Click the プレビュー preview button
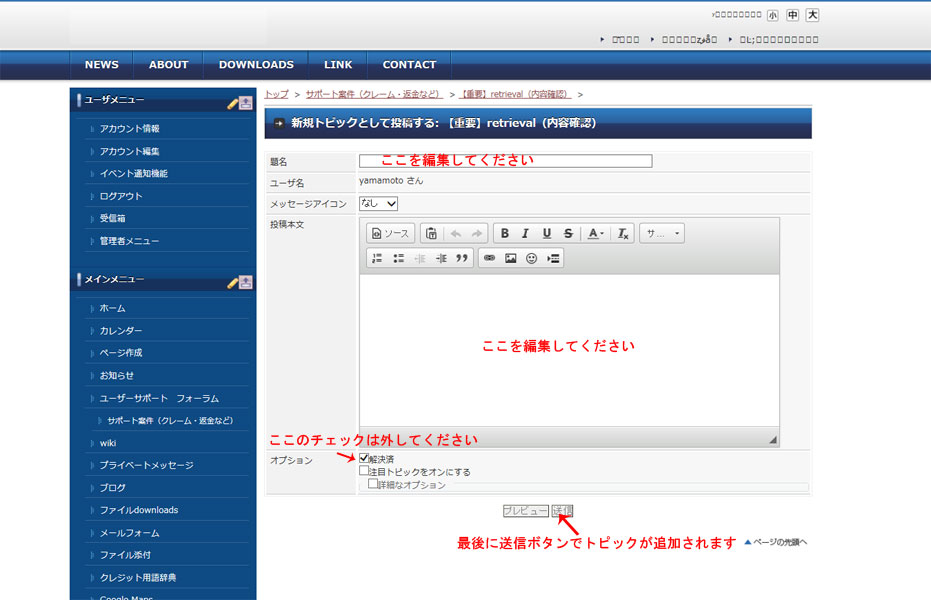 pyautogui.click(x=525, y=510)
